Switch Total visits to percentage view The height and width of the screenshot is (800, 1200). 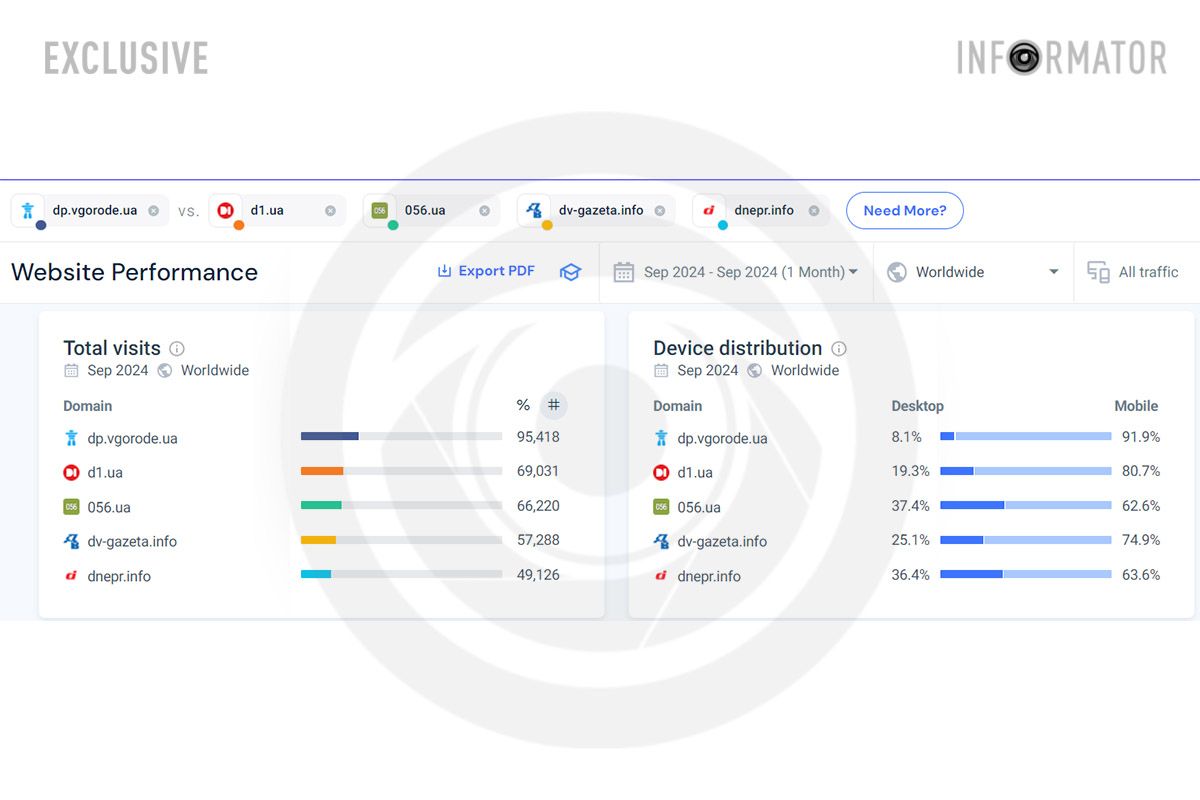coord(522,405)
